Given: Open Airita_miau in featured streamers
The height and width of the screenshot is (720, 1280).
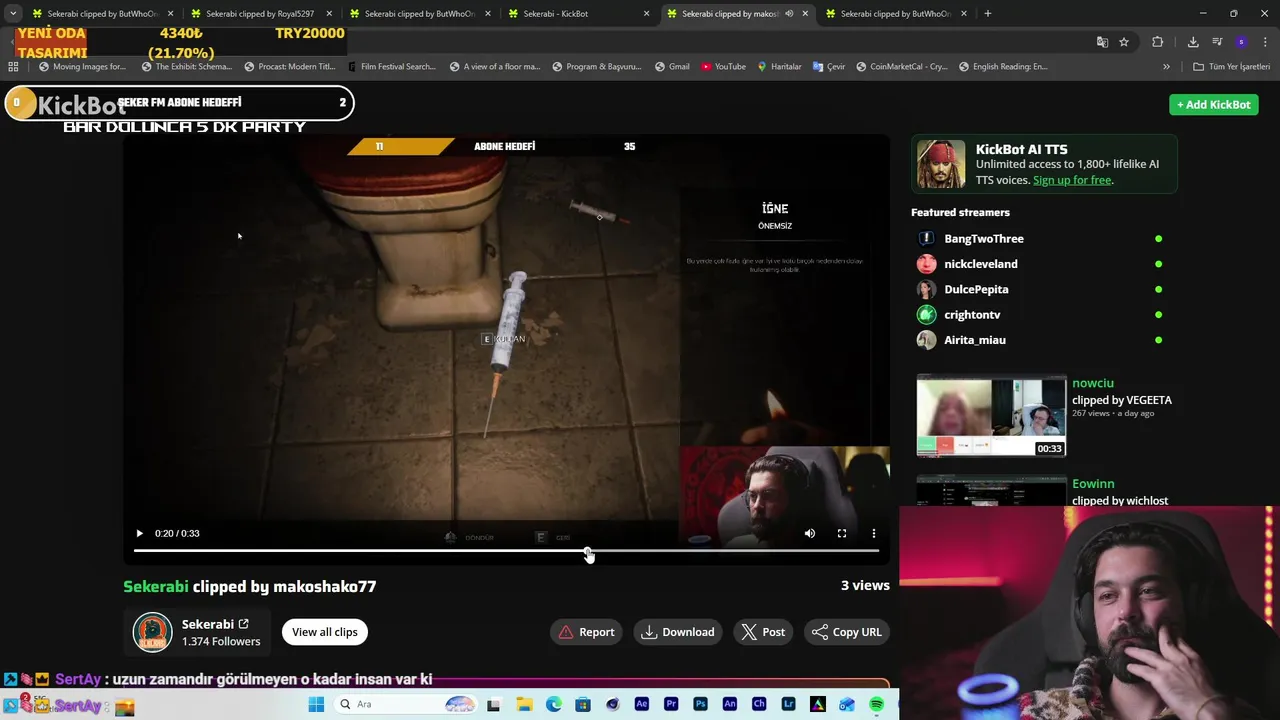Looking at the screenshot, I should 975,340.
